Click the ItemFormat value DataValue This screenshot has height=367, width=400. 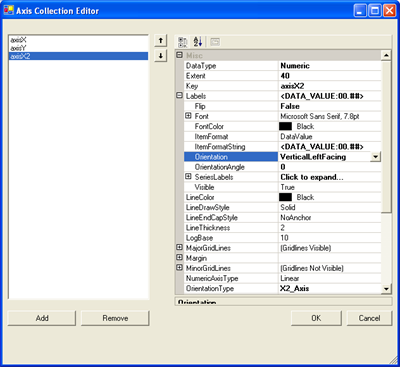coord(330,137)
